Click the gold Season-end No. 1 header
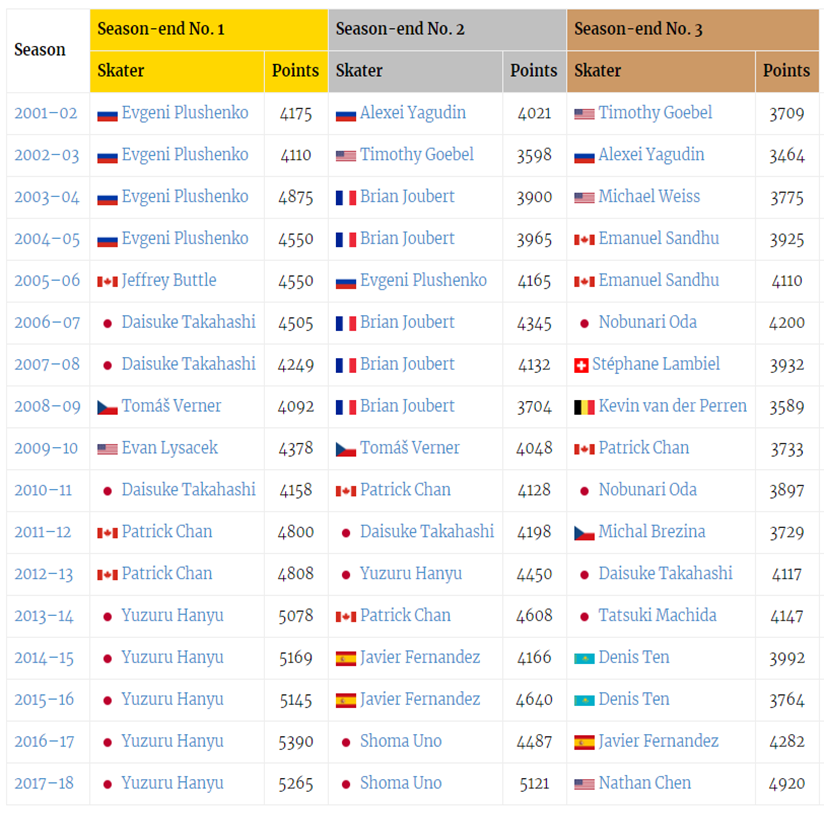 (x=208, y=29)
